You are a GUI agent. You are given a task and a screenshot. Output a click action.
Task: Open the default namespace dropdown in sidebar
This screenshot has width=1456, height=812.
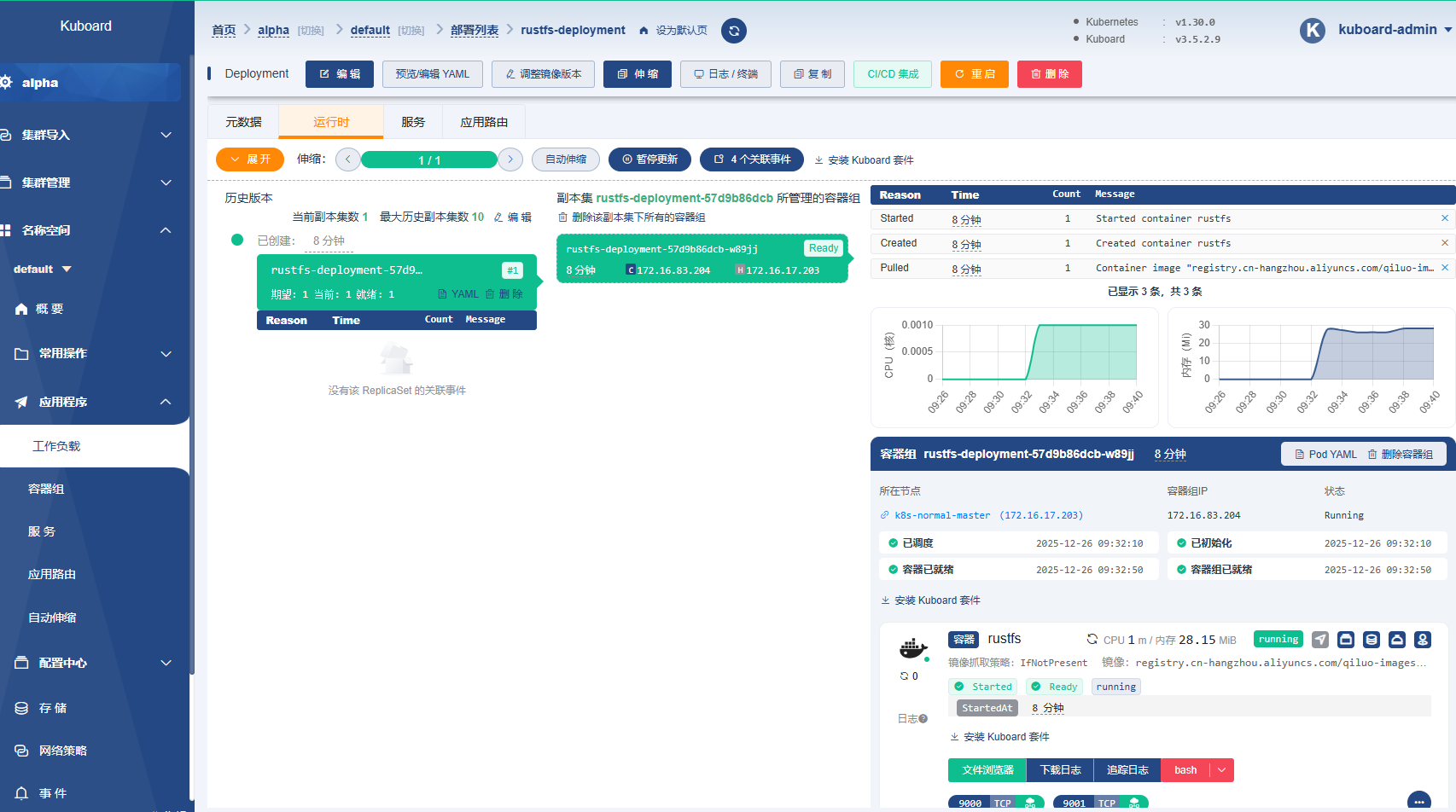click(43, 269)
